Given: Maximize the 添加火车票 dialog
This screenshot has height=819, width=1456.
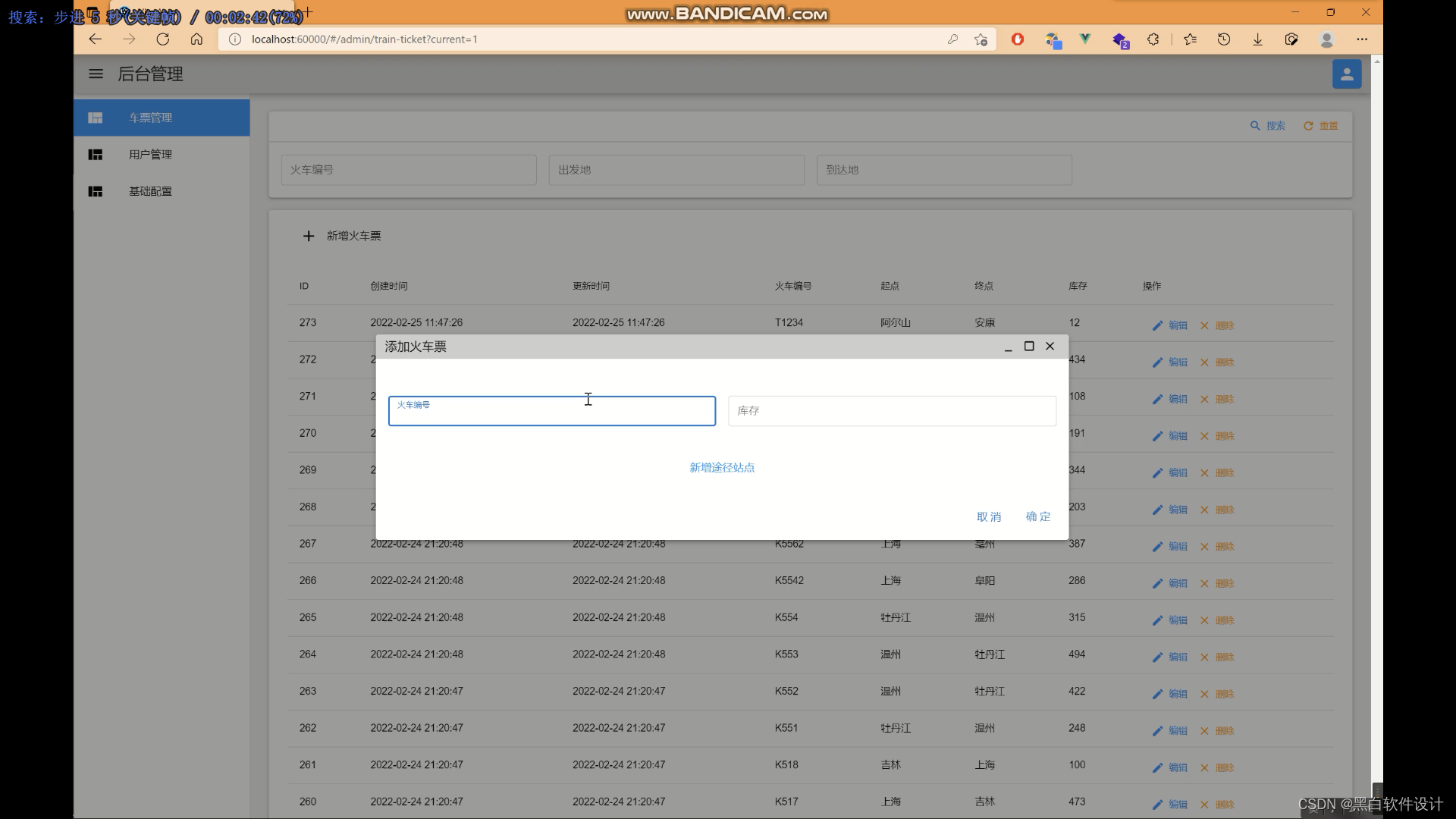Looking at the screenshot, I should [1029, 347].
